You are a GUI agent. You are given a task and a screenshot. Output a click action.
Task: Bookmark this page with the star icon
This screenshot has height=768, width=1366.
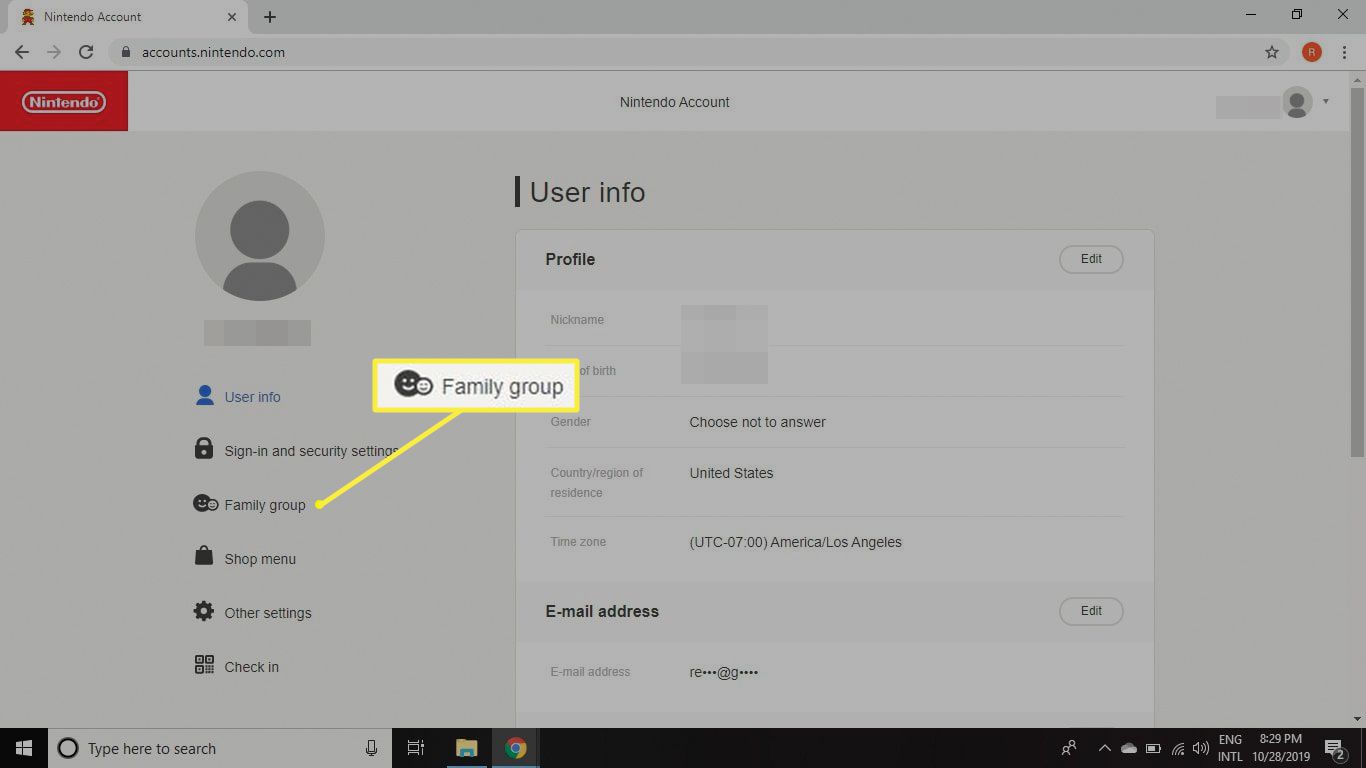pos(1272,52)
